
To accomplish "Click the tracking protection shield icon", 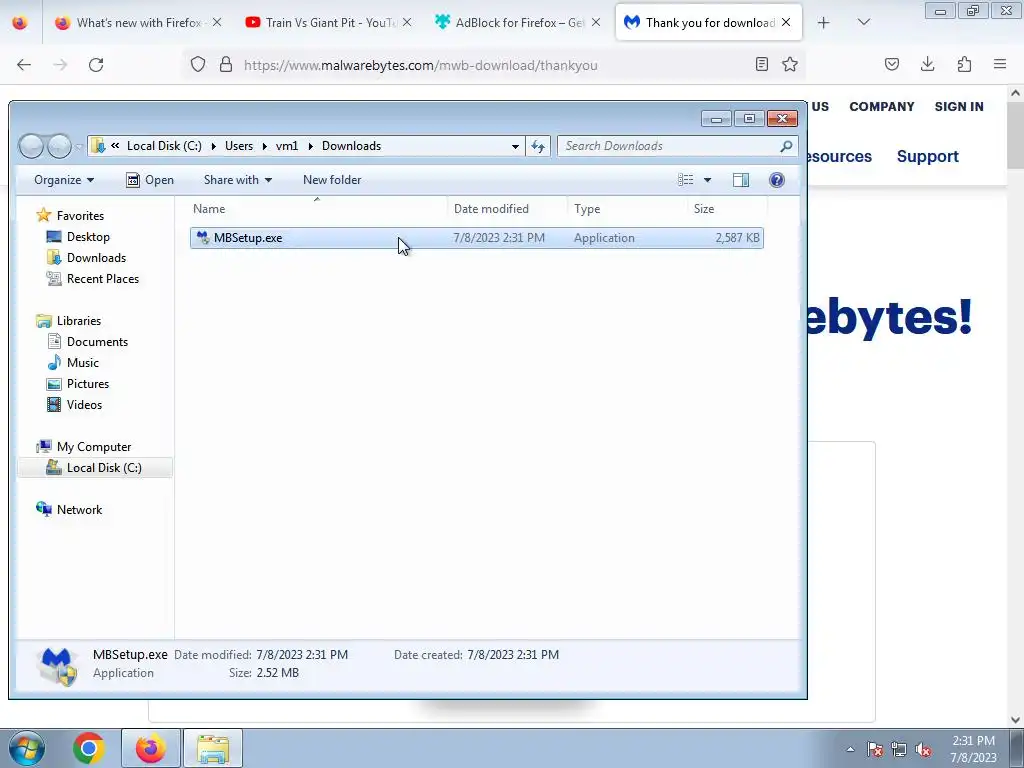I will click(198, 65).
